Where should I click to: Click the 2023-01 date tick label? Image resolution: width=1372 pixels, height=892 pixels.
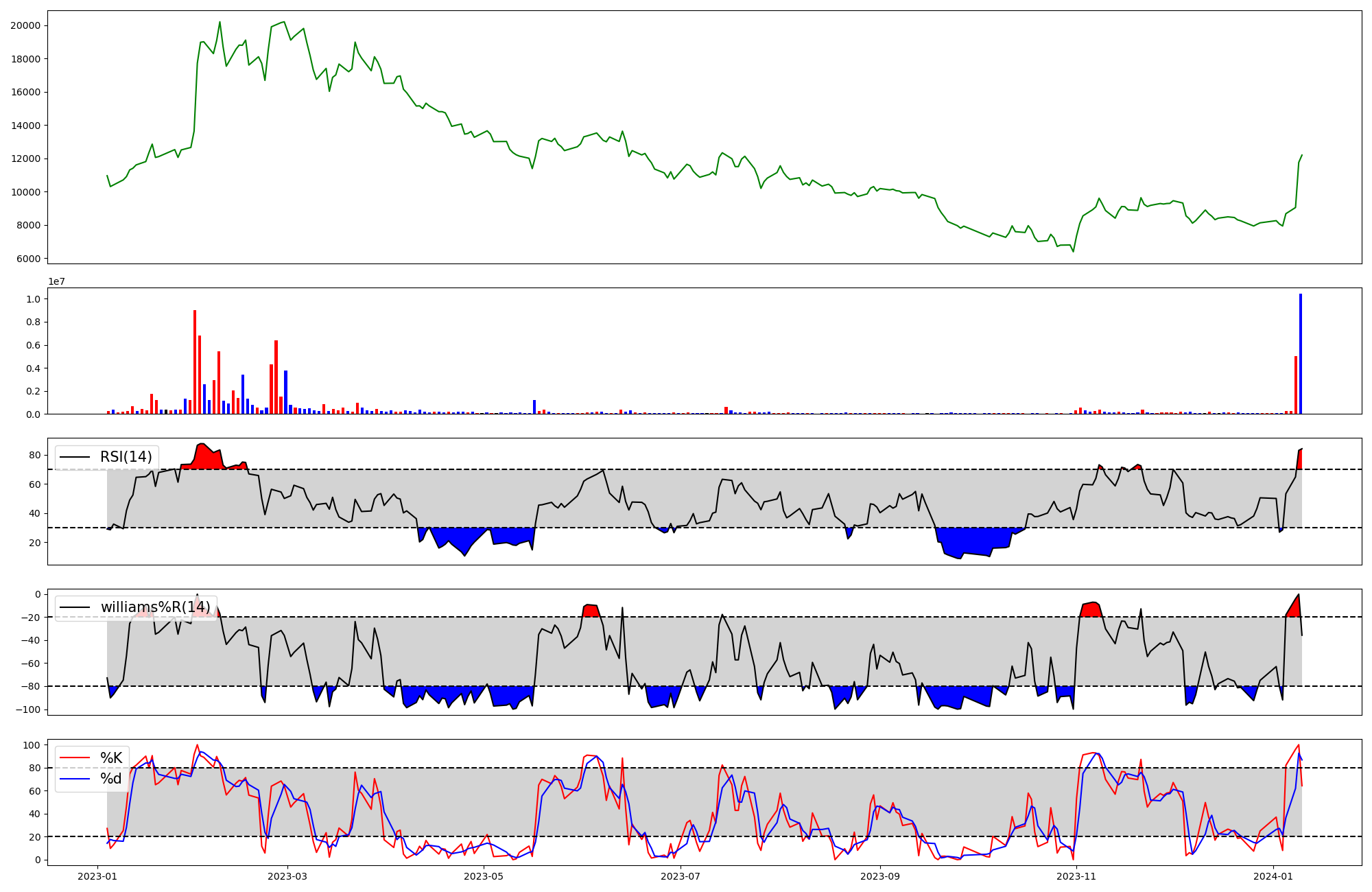97,876
